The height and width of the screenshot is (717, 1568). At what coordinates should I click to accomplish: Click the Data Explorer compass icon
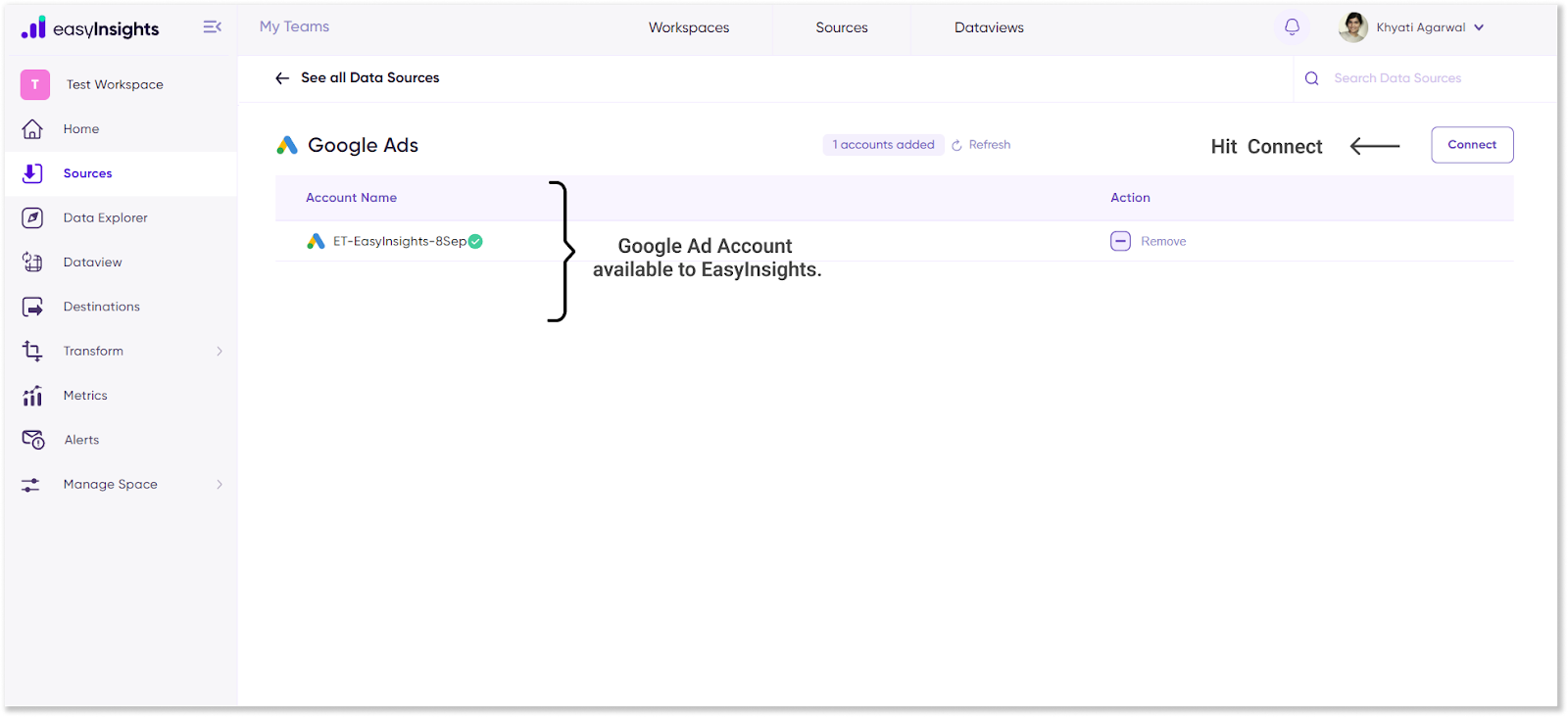[x=32, y=217]
